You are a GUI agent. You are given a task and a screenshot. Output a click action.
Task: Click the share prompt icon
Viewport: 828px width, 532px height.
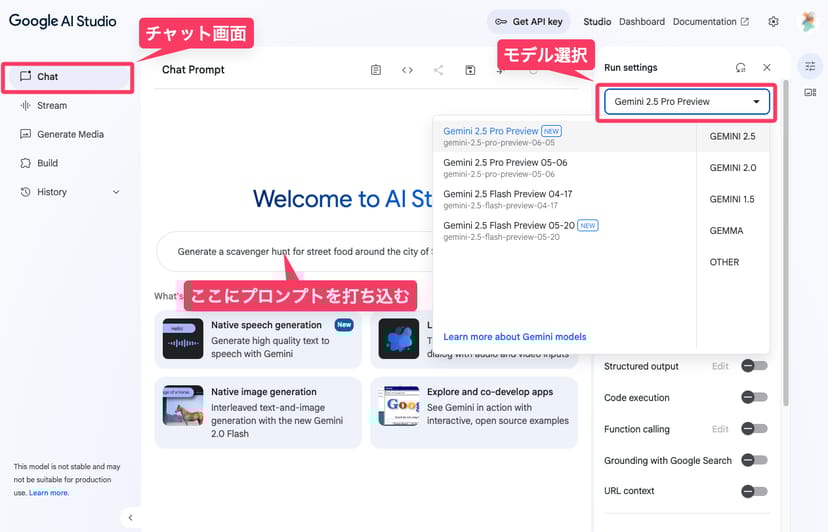pos(438,70)
